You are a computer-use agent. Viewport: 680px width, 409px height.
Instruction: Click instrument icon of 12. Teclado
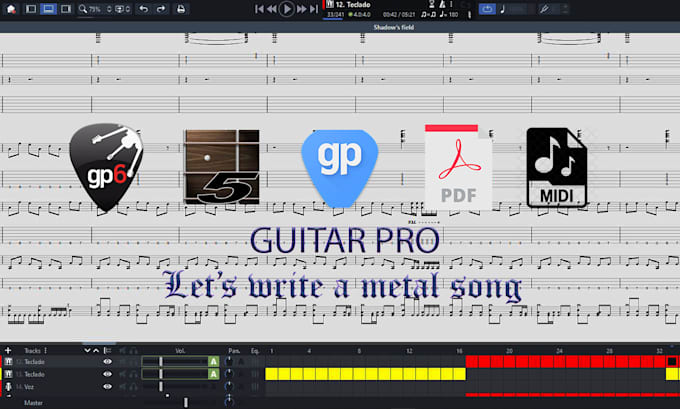pos(8,361)
